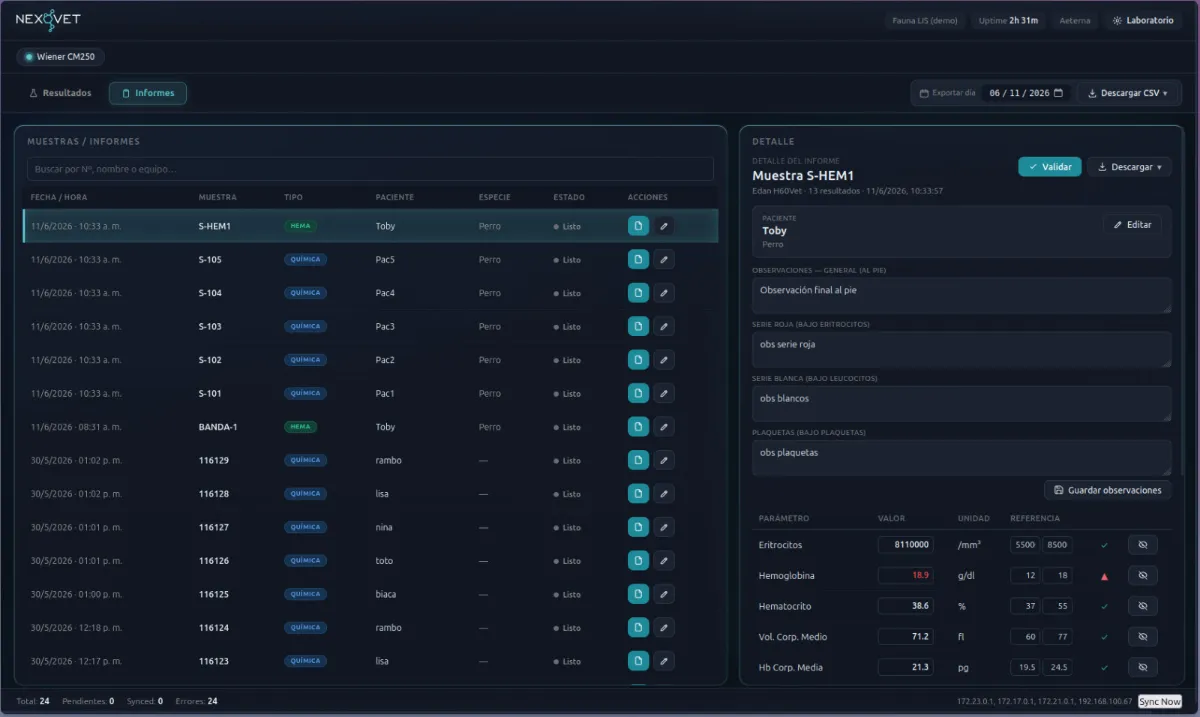Click the Fecha / Hora column header
Image resolution: width=1200 pixels, height=717 pixels.
[59, 197]
